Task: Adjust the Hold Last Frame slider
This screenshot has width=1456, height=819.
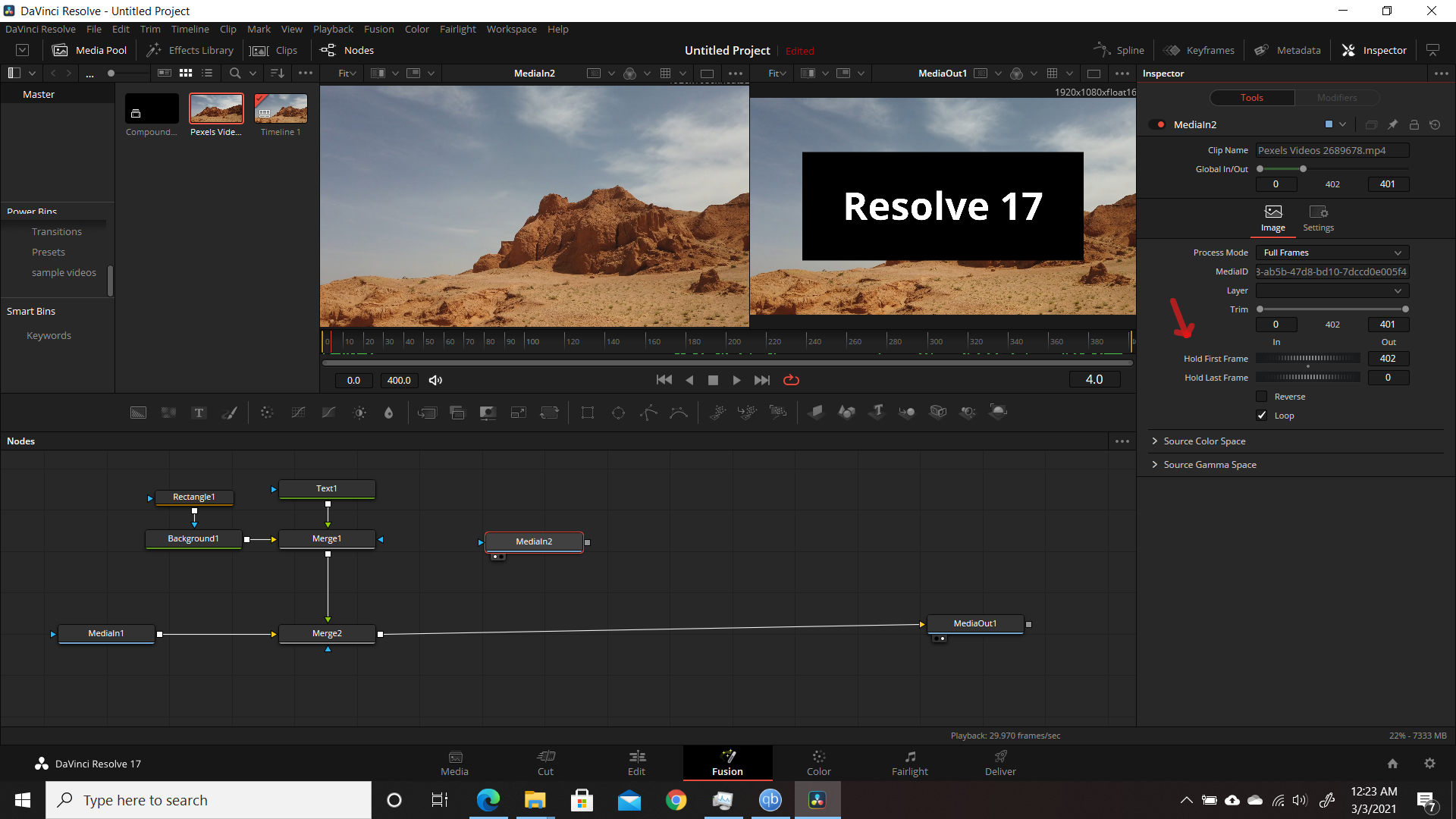Action: tap(1308, 378)
